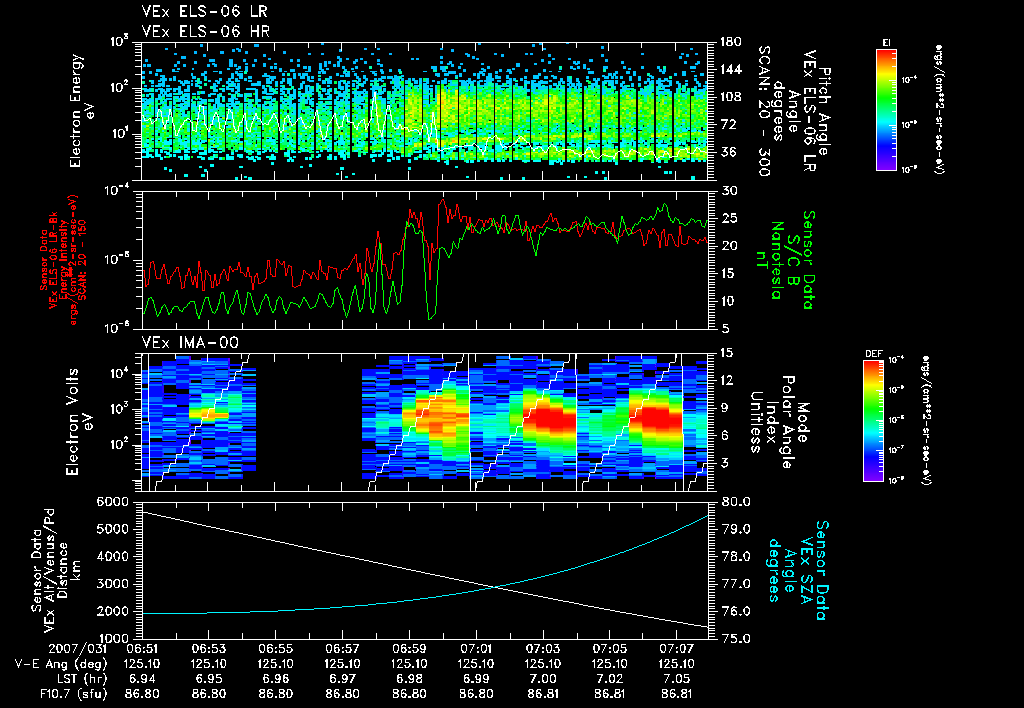Click the 'LST (hr)' row label
Image resolution: width=1024 pixels, height=708 pixels.
pos(82,679)
